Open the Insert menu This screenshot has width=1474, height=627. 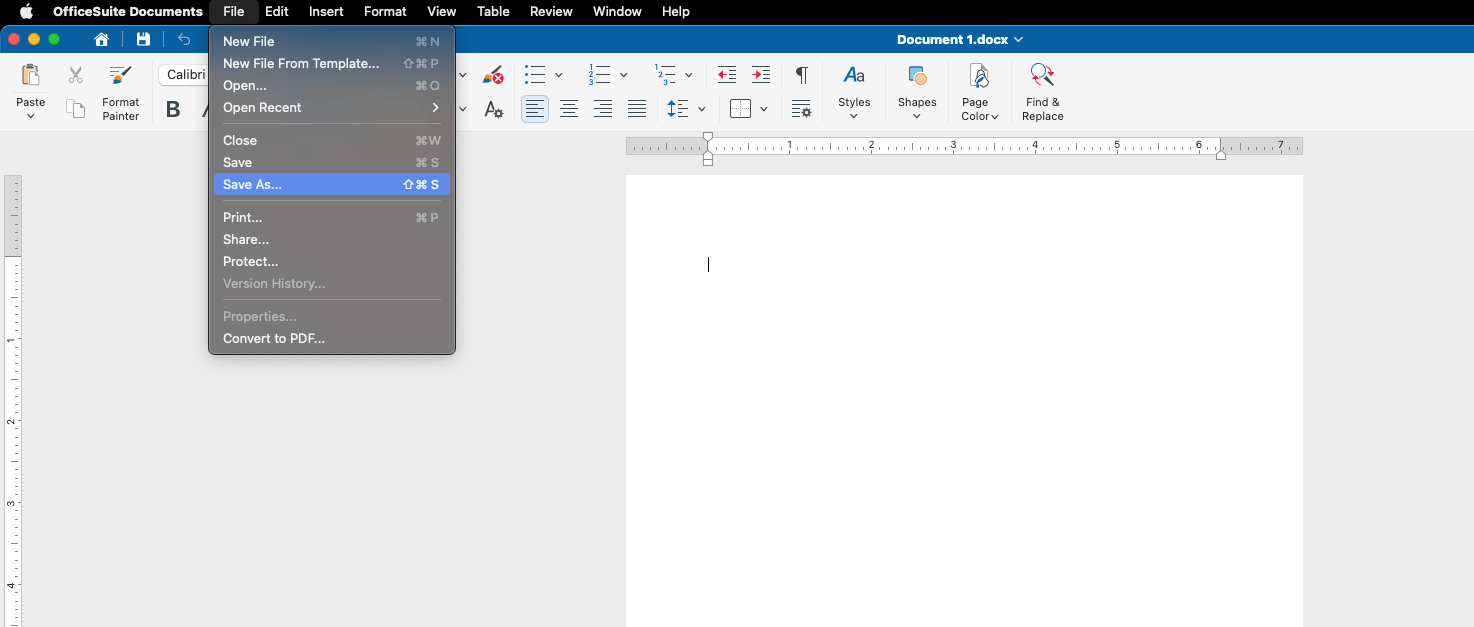pyautogui.click(x=326, y=11)
